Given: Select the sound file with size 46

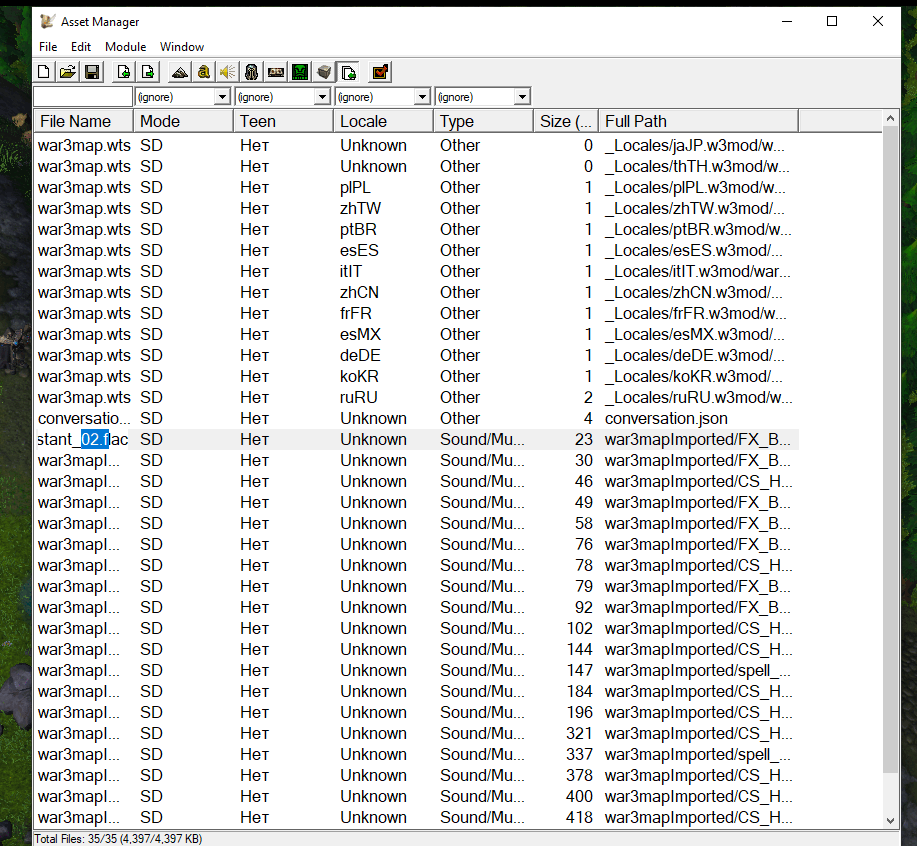Looking at the screenshot, I should [x=416, y=481].
